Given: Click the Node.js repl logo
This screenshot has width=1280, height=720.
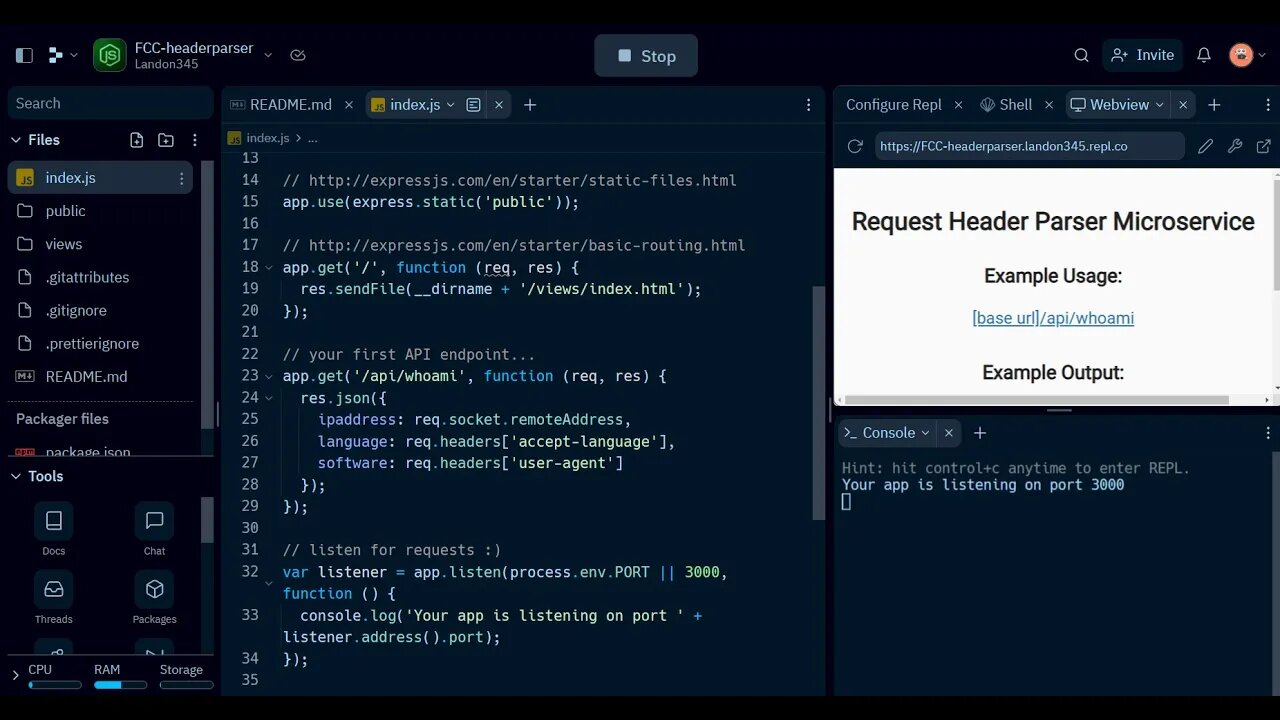Looking at the screenshot, I should click(x=110, y=55).
